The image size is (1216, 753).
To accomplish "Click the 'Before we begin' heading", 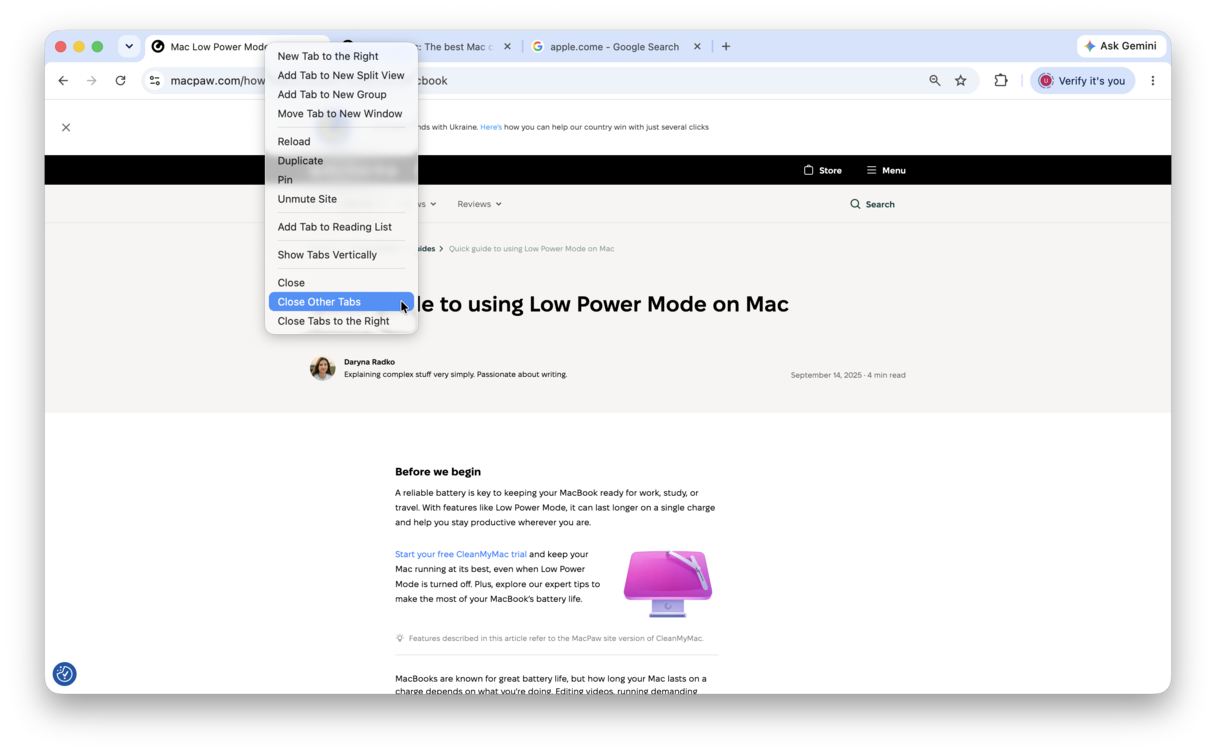I will pyautogui.click(x=438, y=472).
